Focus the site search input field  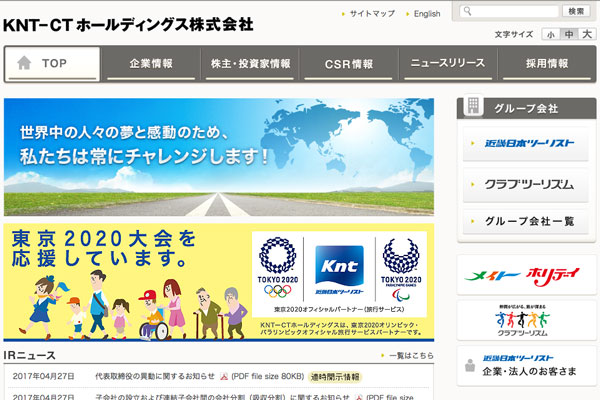coord(510,11)
